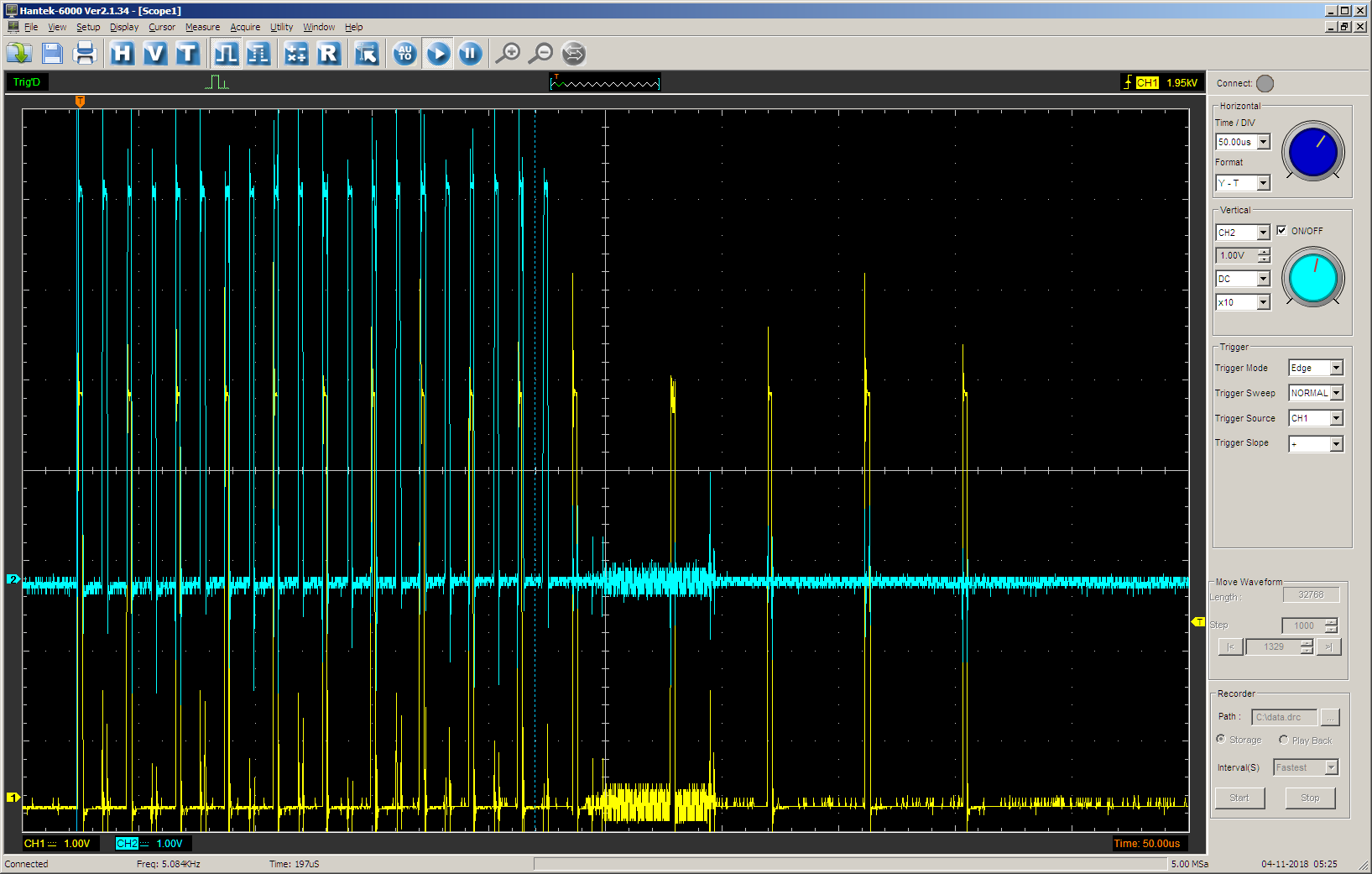
Task: Click the CH1 trigger source badge in header
Action: [1147, 82]
